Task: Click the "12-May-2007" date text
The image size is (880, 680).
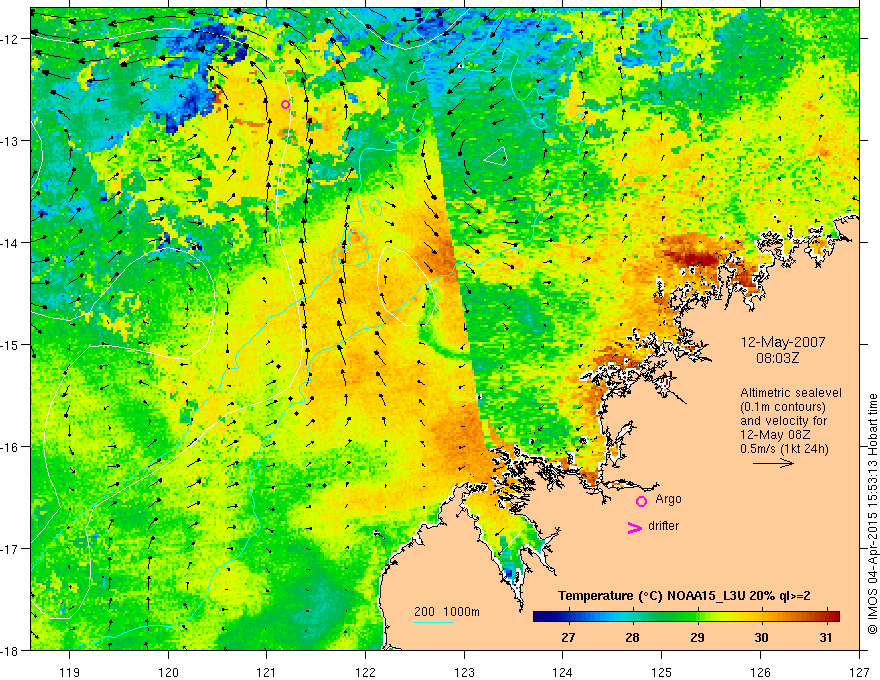Action: tap(783, 342)
